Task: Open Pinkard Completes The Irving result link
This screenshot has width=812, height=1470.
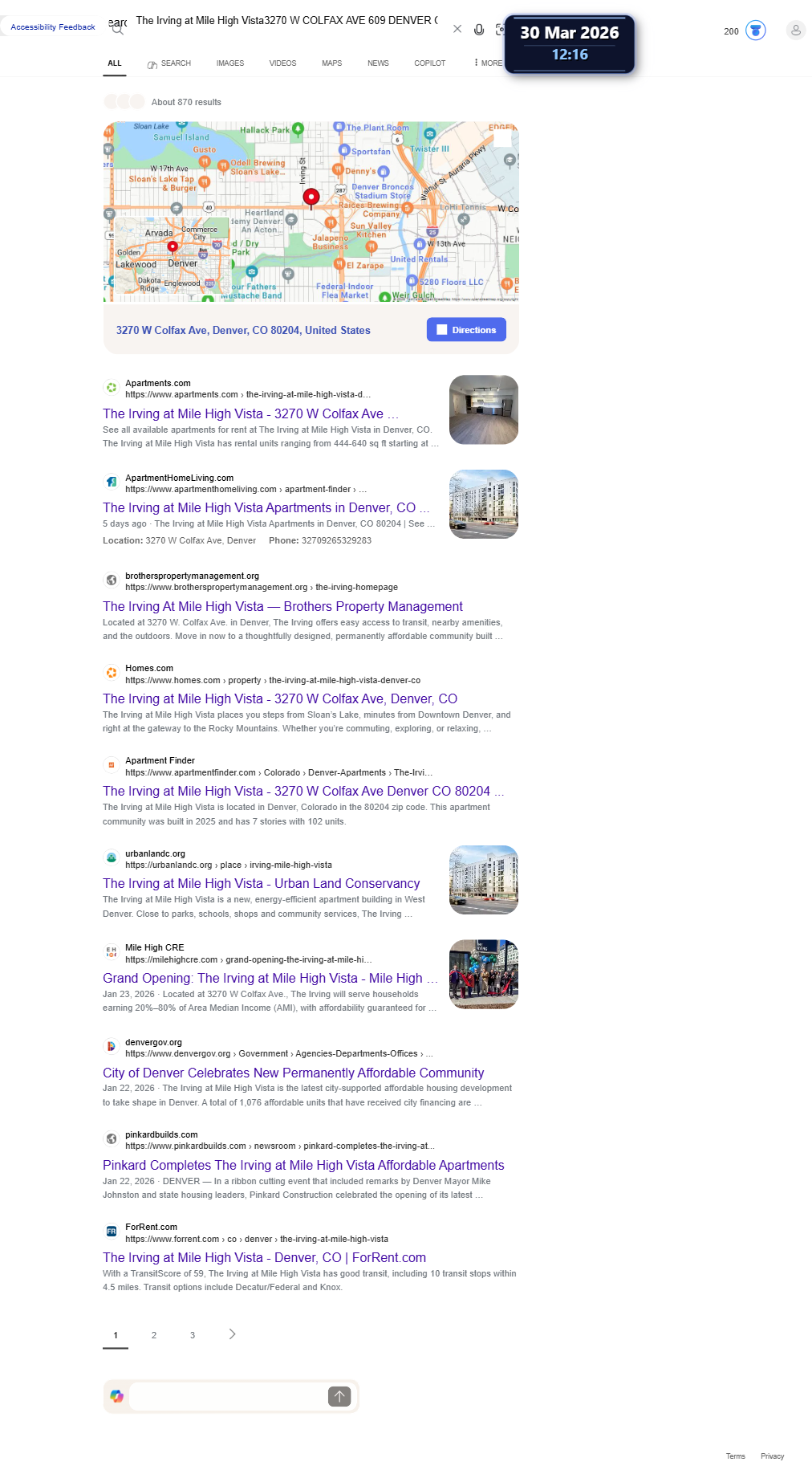Action: tap(303, 1165)
